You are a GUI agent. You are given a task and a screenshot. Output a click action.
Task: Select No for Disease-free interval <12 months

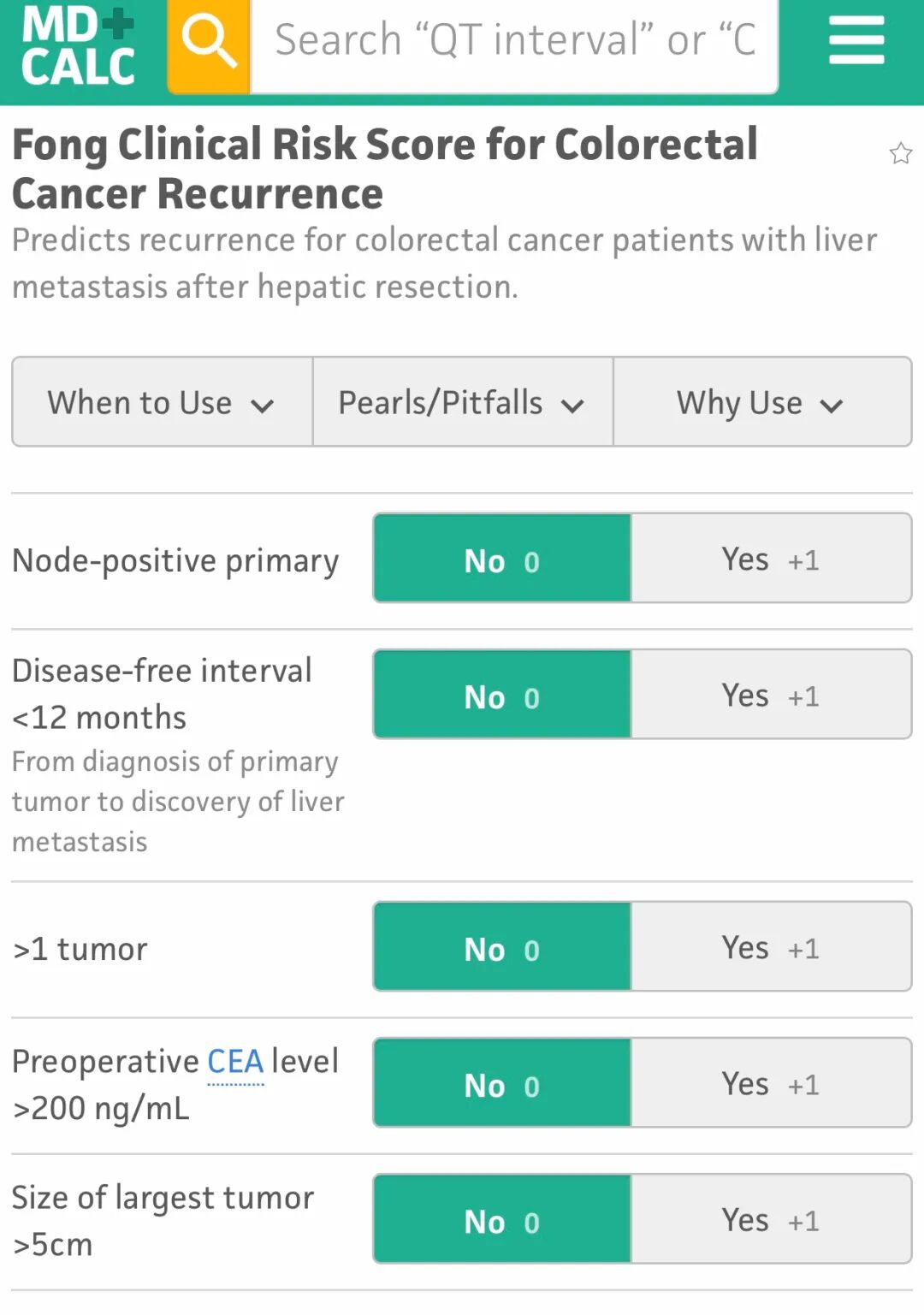502,696
